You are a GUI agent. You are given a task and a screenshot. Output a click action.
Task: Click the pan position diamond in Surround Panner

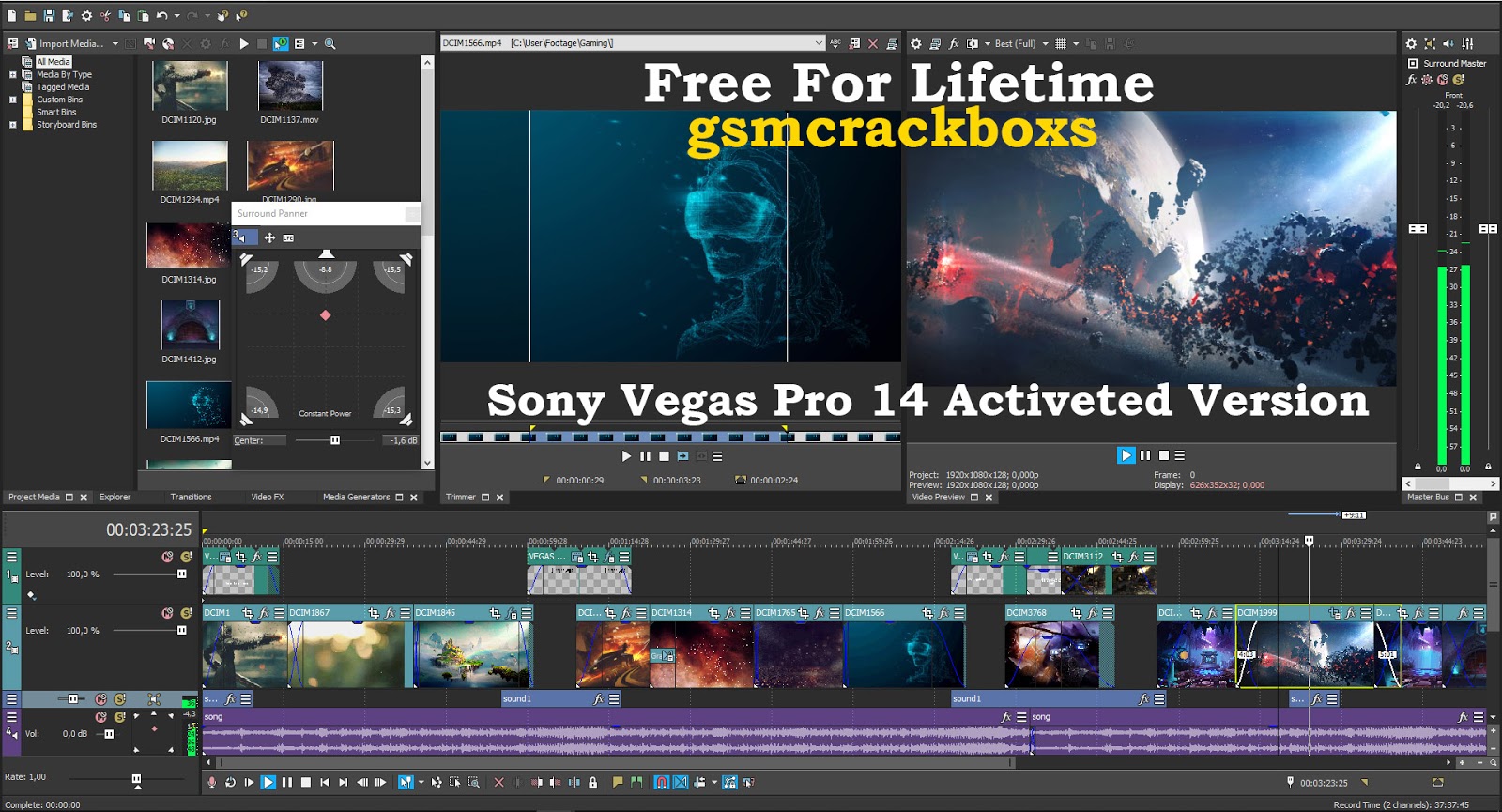pyautogui.click(x=325, y=315)
